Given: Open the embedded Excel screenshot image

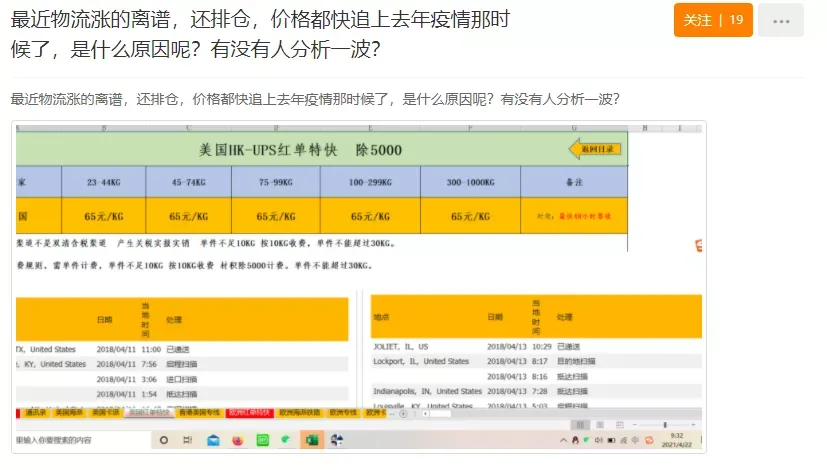Looking at the screenshot, I should (359, 287).
